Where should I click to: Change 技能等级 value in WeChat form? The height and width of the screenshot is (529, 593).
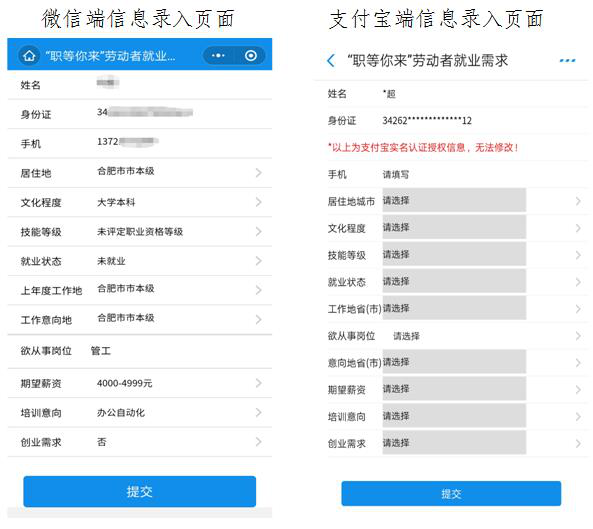[140, 232]
